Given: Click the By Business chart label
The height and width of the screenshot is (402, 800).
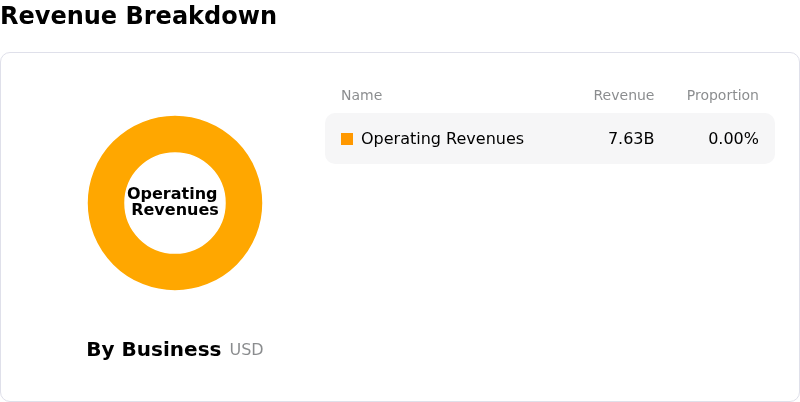Looking at the screenshot, I should coord(154,349).
